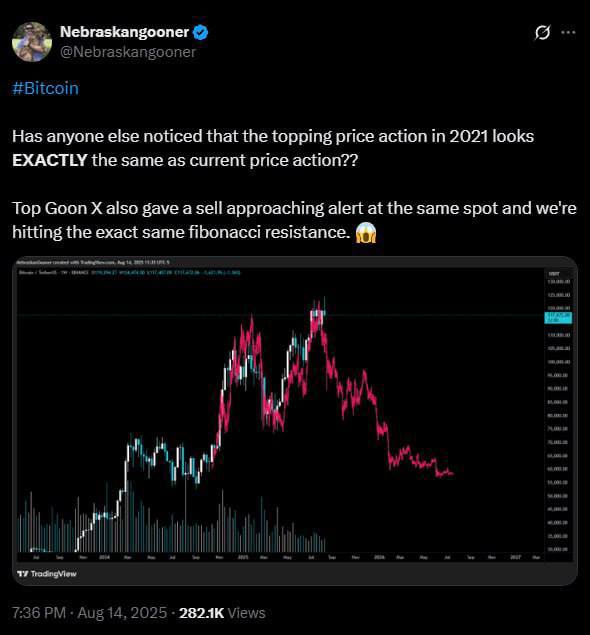The image size is (590, 635).
Task: Click the pink projected line's end point
Action: point(452,473)
